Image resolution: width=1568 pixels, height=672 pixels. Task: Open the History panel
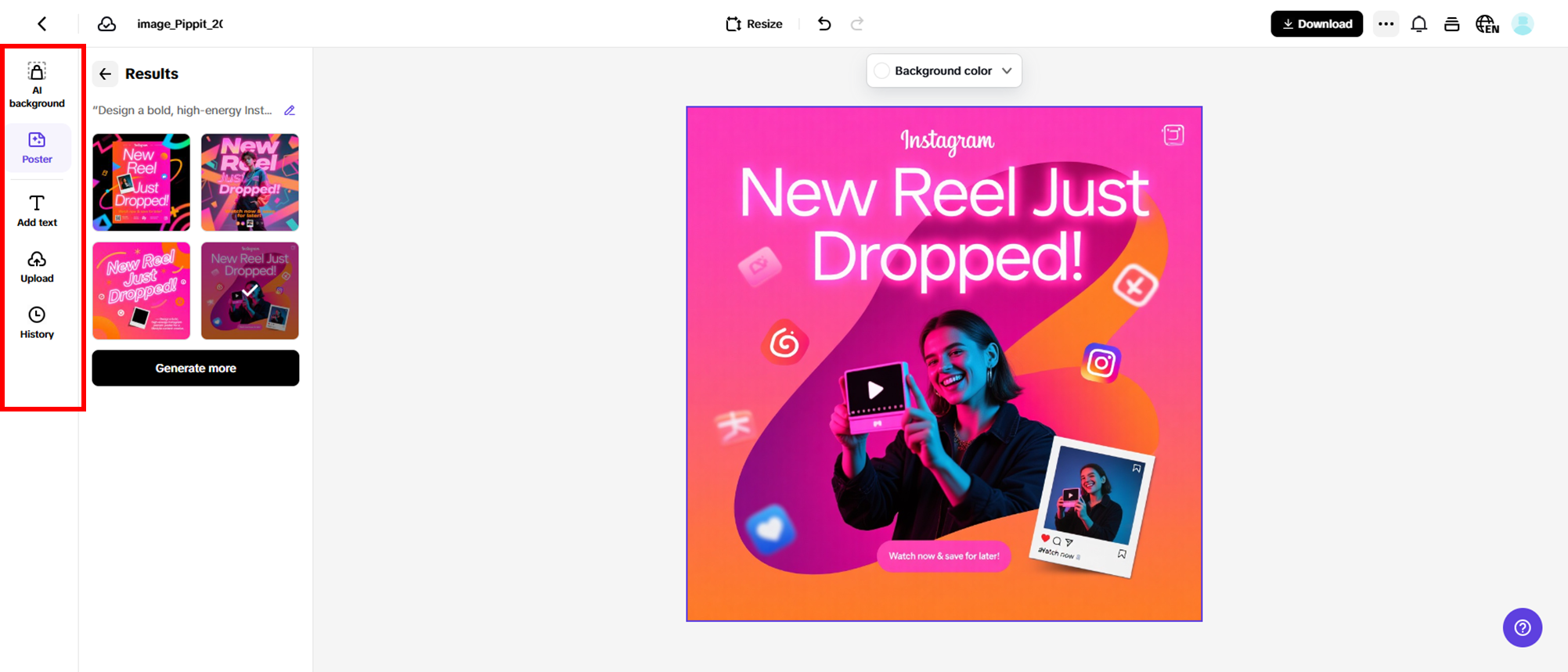click(x=37, y=323)
